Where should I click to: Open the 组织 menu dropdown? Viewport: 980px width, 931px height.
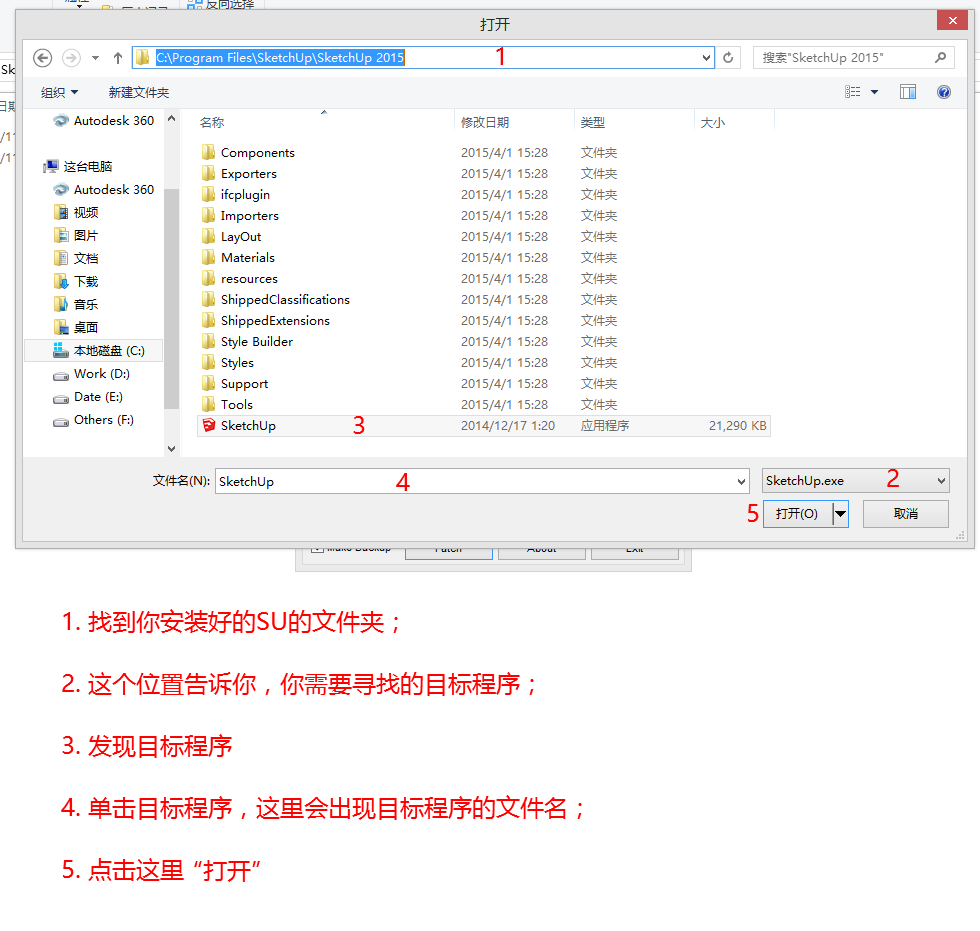pyautogui.click(x=60, y=92)
